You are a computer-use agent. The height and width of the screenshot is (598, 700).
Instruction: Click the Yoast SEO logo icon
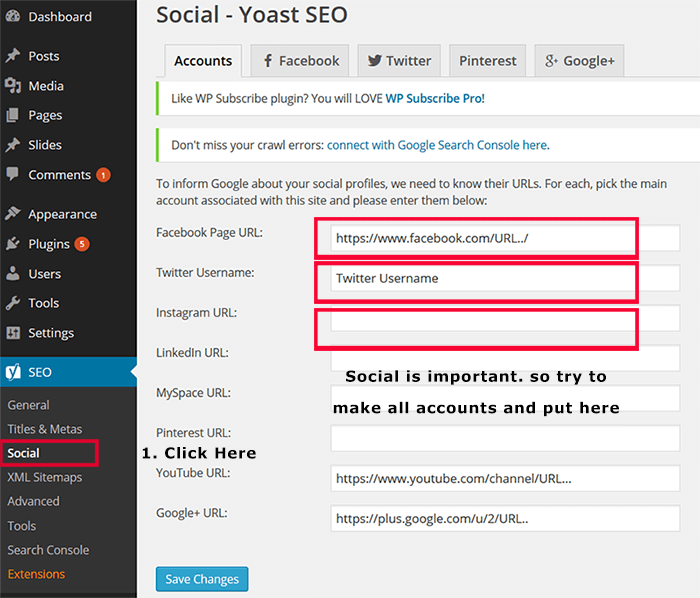pyautogui.click(x=13, y=372)
